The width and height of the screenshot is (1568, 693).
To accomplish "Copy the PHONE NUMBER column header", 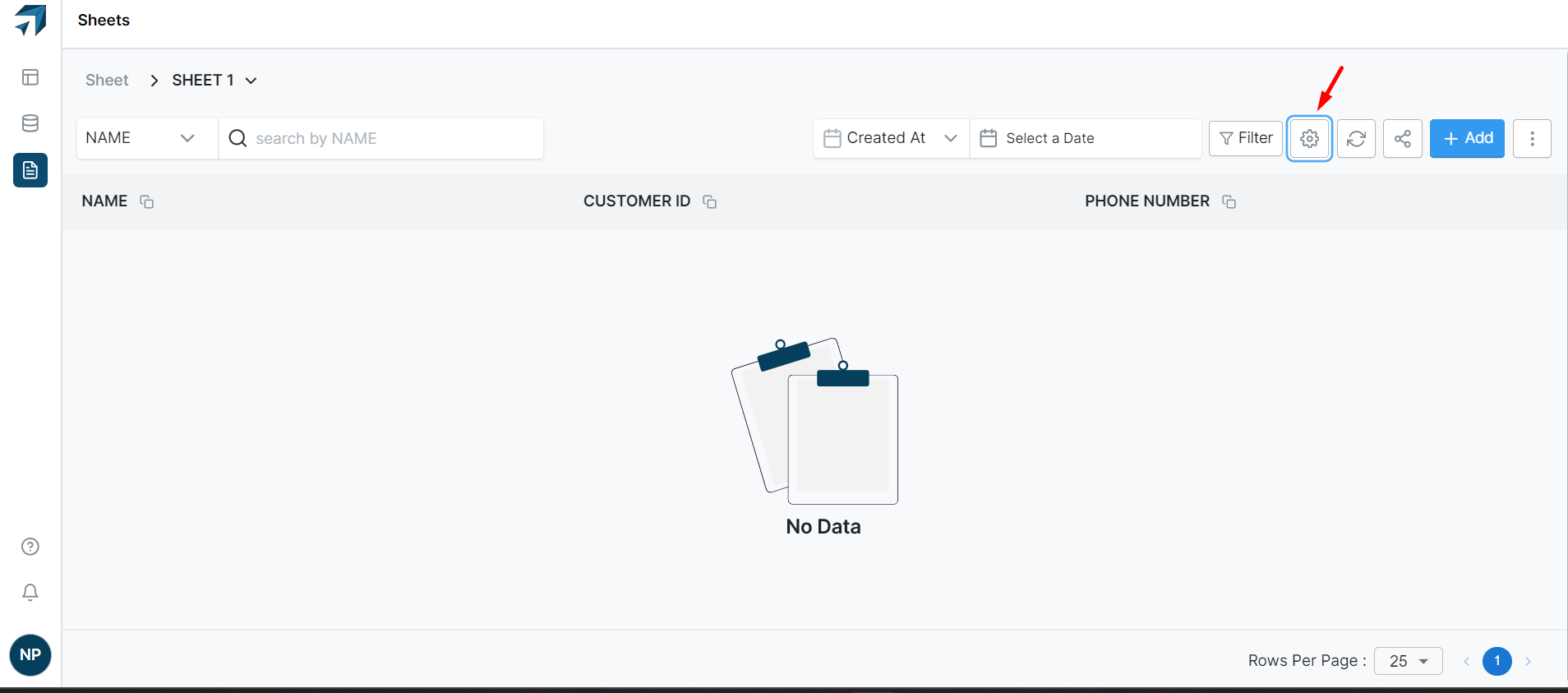I will [x=1229, y=201].
